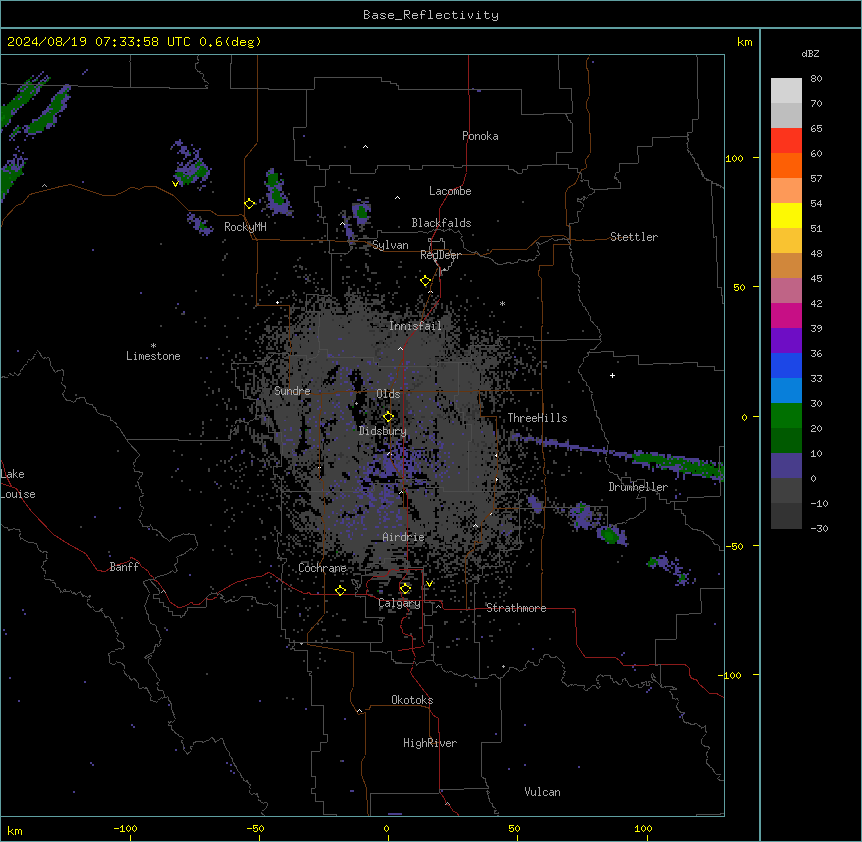The height and width of the screenshot is (842, 862).
Task: Click the yellow V marker northeast of Calgary
Action: coord(429,584)
